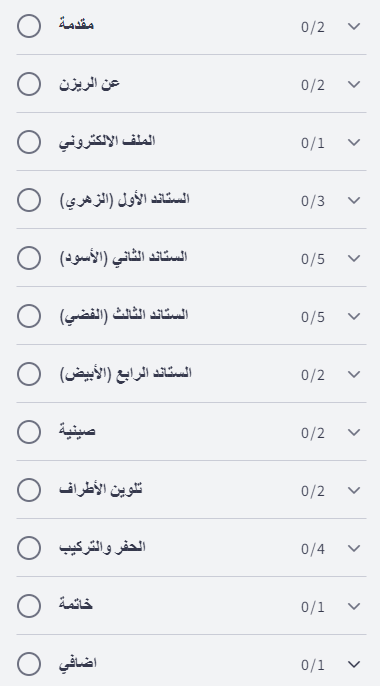Toggle completion circle for تلوين الأطراف
The width and height of the screenshot is (380, 686).
[29, 490]
